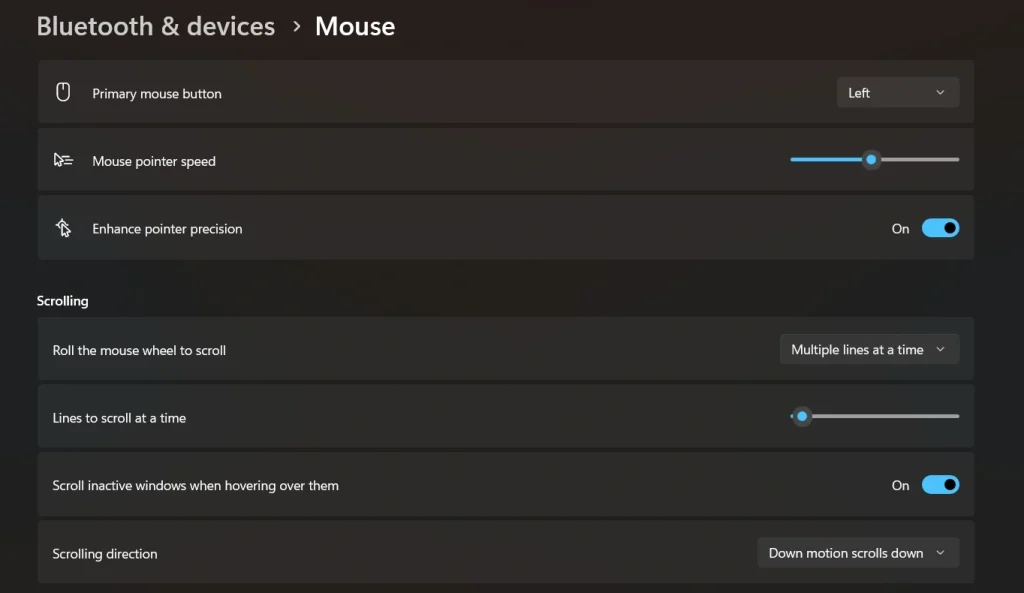Click the Down motion scrolls down control

(857, 552)
